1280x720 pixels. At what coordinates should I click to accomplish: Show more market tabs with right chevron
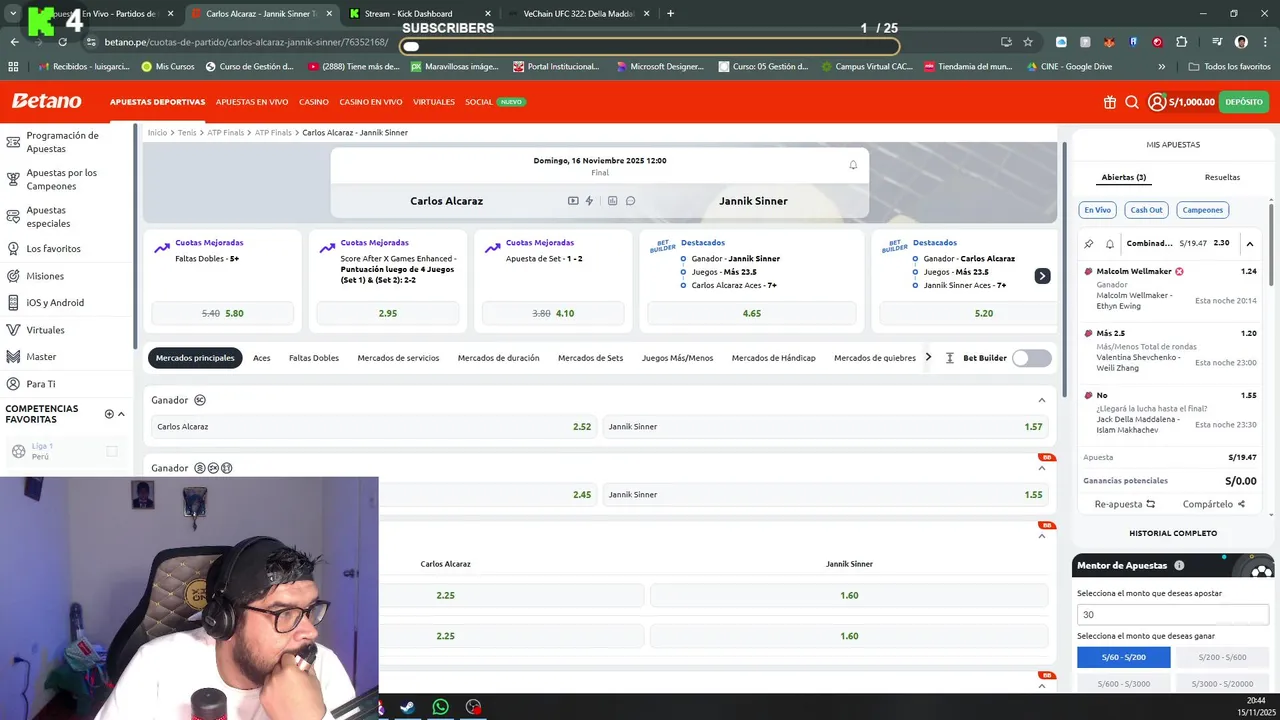tap(928, 357)
